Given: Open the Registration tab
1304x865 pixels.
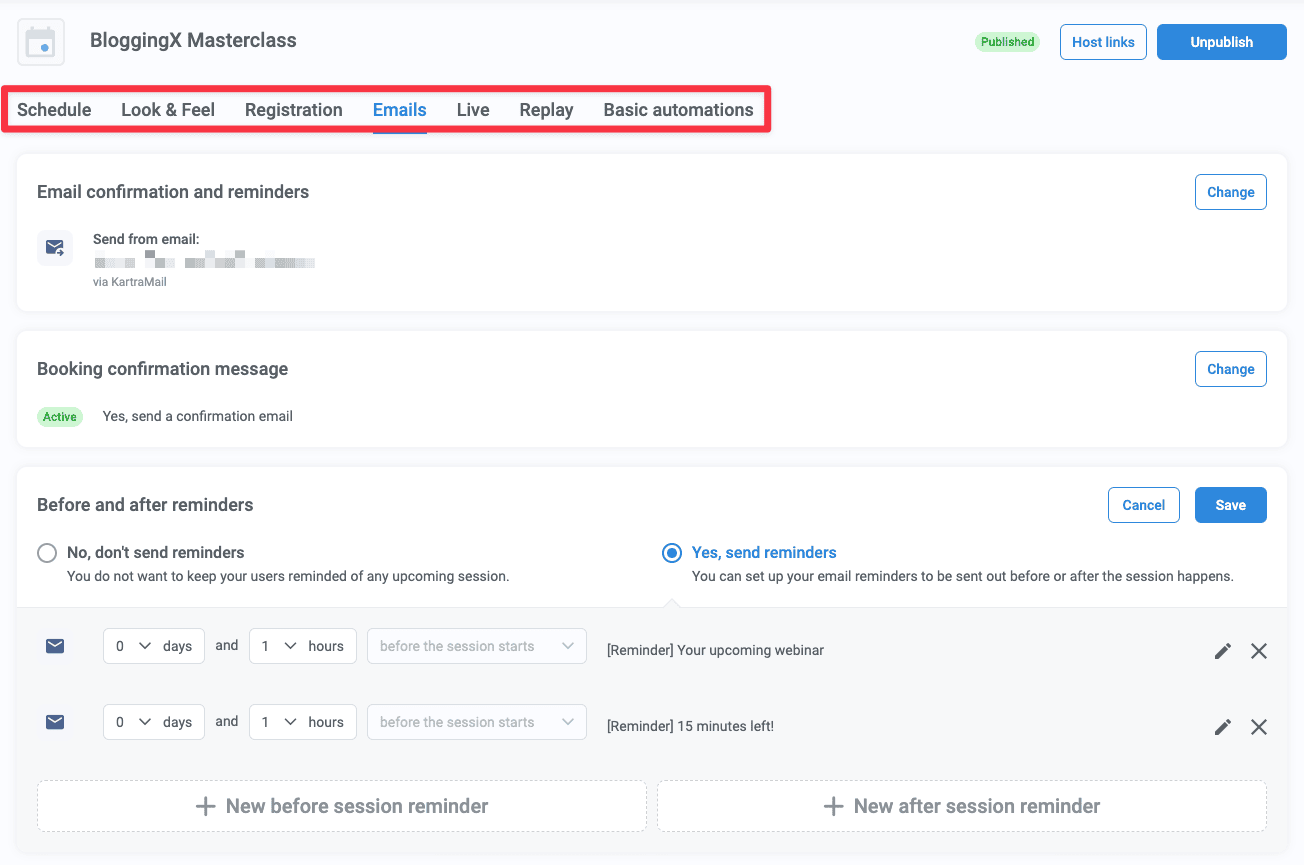Looking at the screenshot, I should [x=294, y=110].
